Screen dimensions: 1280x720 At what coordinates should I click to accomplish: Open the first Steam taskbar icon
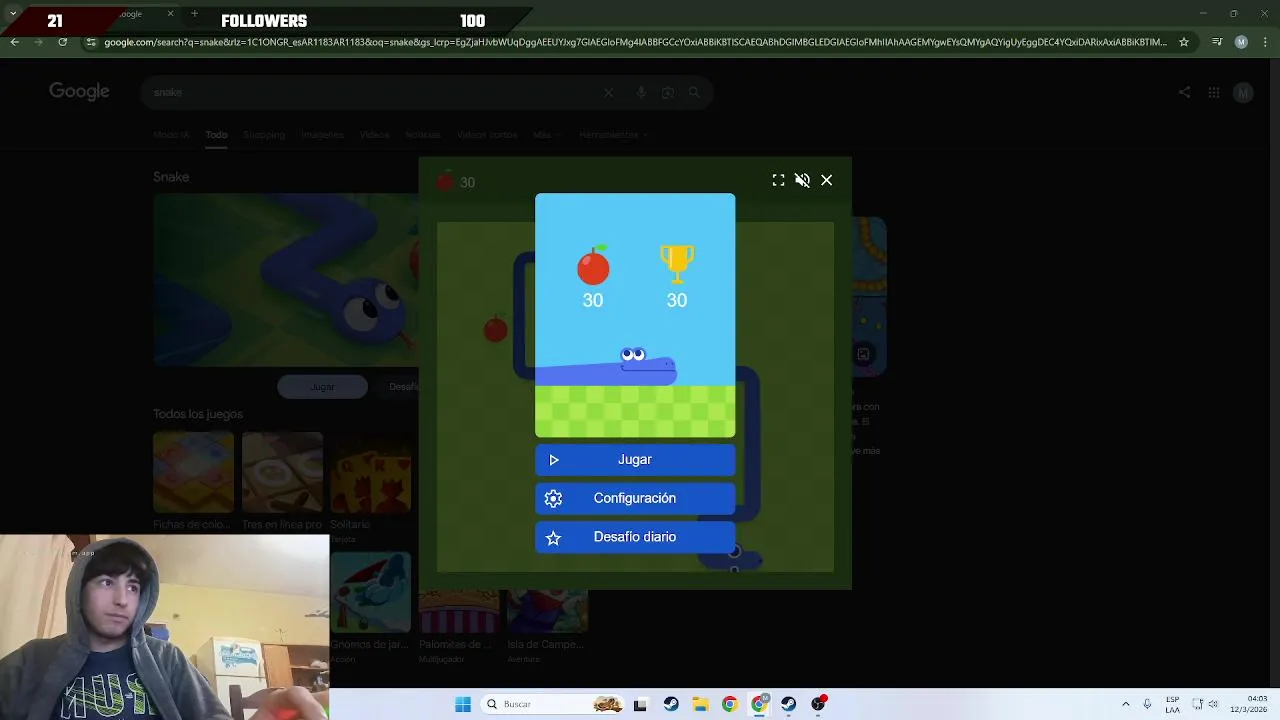tap(670, 704)
